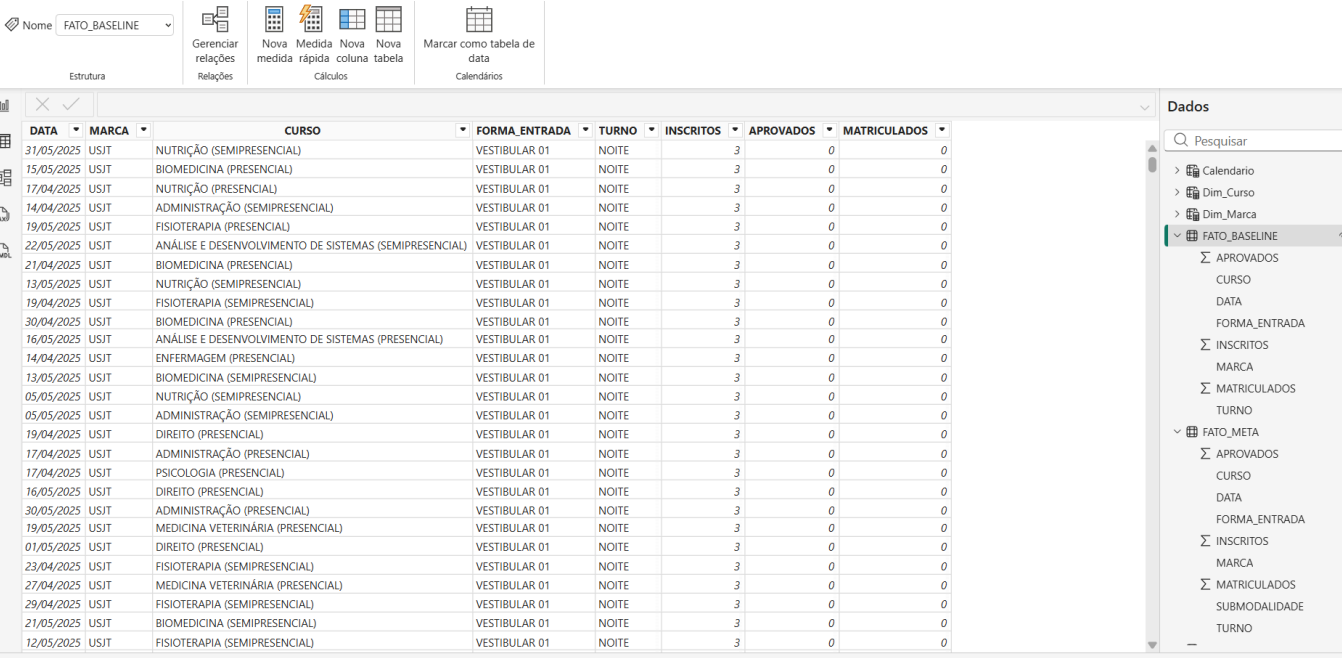
Task: Click the Calendario table icon
Action: (1192, 171)
